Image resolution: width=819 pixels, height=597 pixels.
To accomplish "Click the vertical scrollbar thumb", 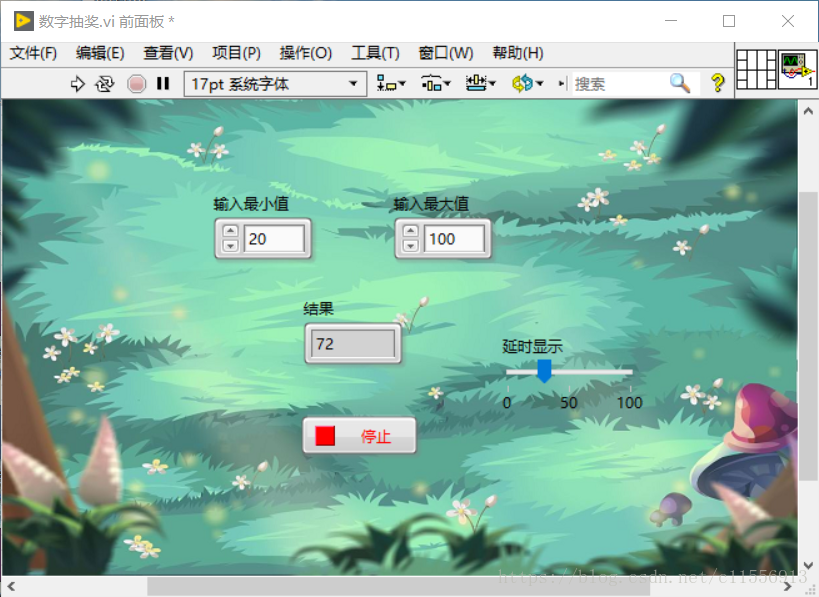I will (808, 335).
